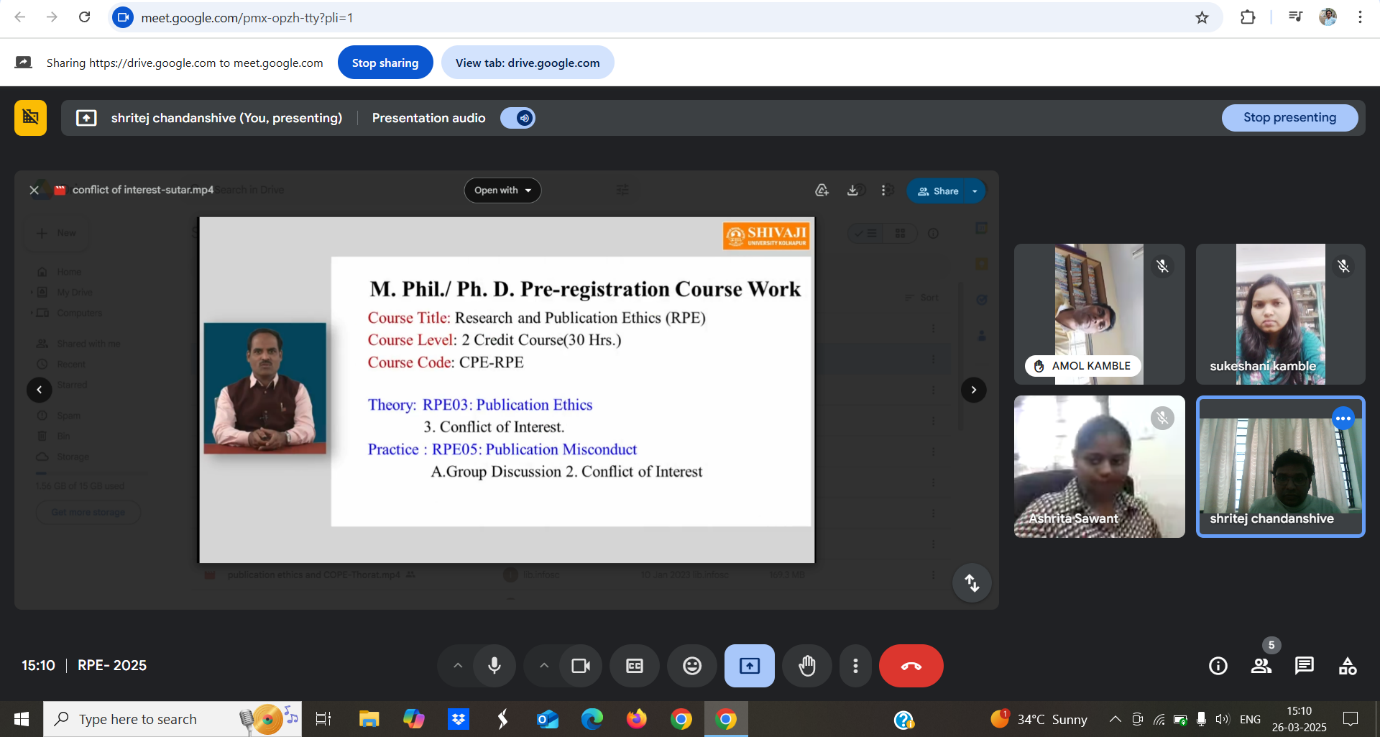
Task: Click sukeshani kamble's video tile
Action: [x=1280, y=314]
